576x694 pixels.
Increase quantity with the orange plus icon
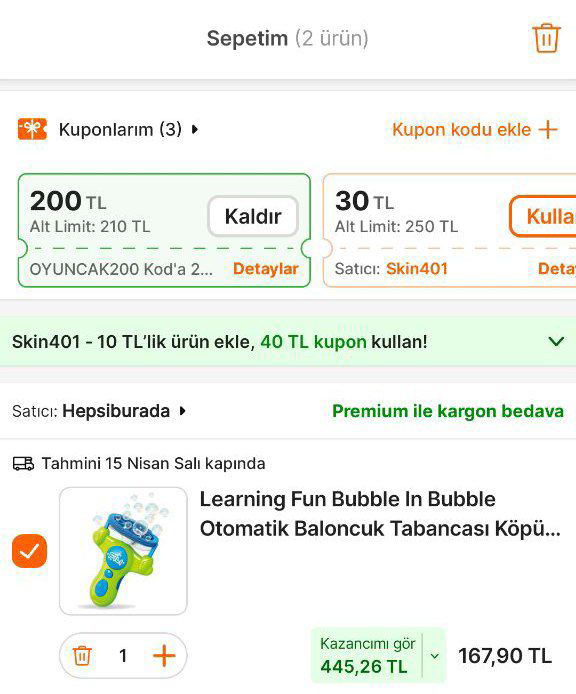pos(164,655)
